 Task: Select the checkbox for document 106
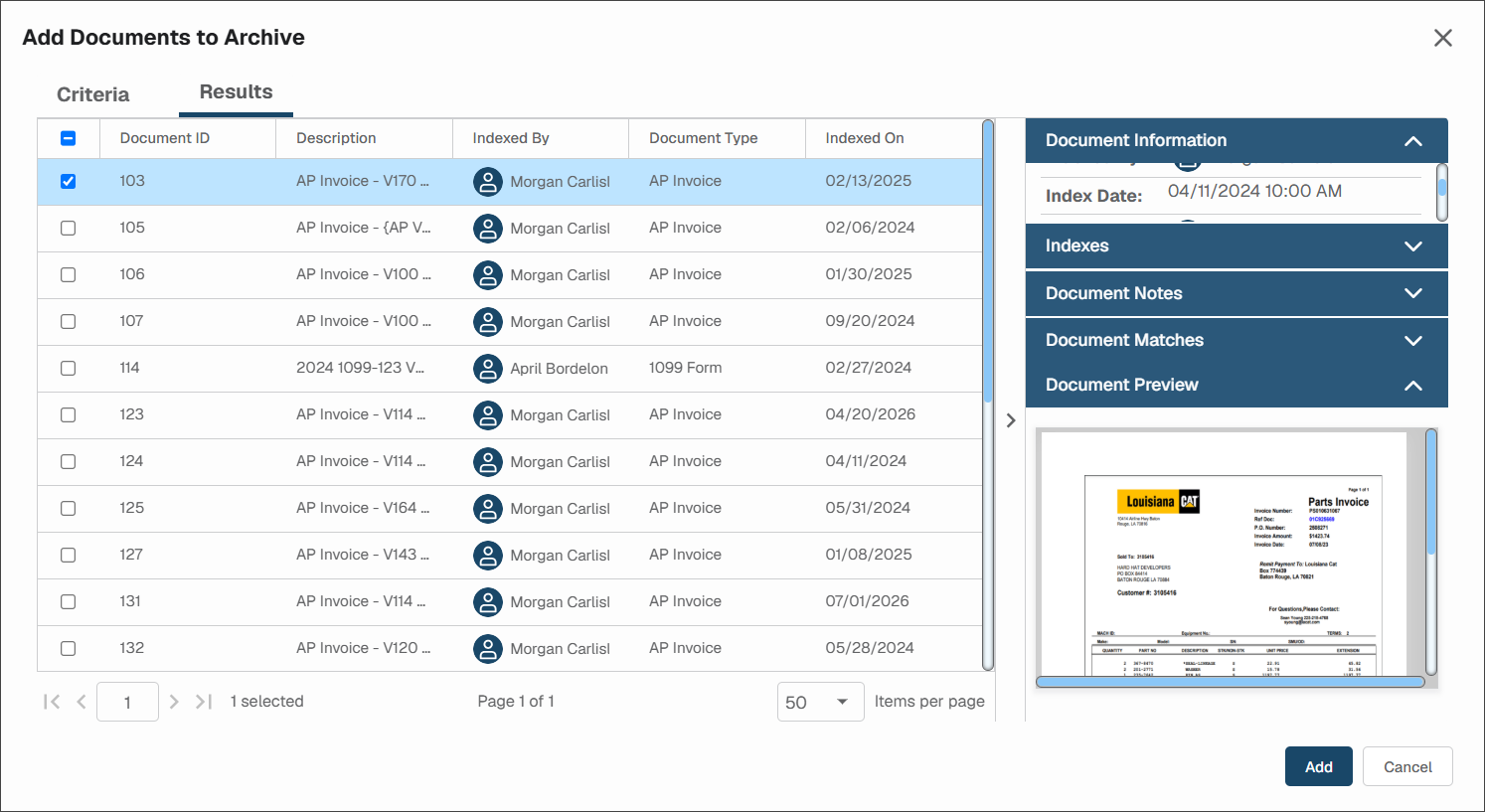[68, 274]
